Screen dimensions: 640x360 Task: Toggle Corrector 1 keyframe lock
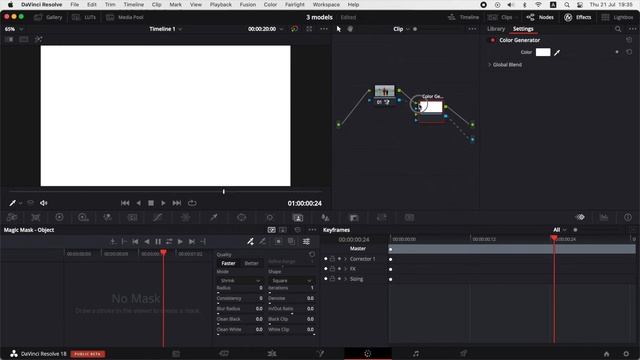point(332,259)
